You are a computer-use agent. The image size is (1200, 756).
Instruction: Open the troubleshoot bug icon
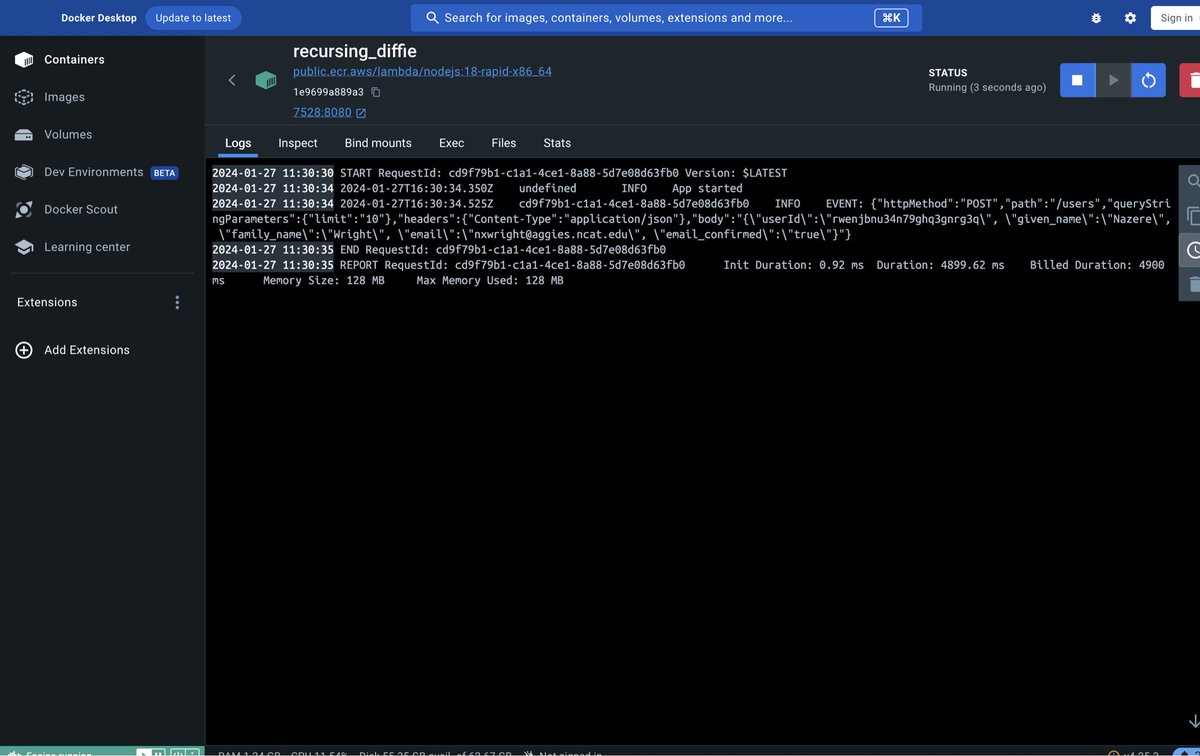1096,18
